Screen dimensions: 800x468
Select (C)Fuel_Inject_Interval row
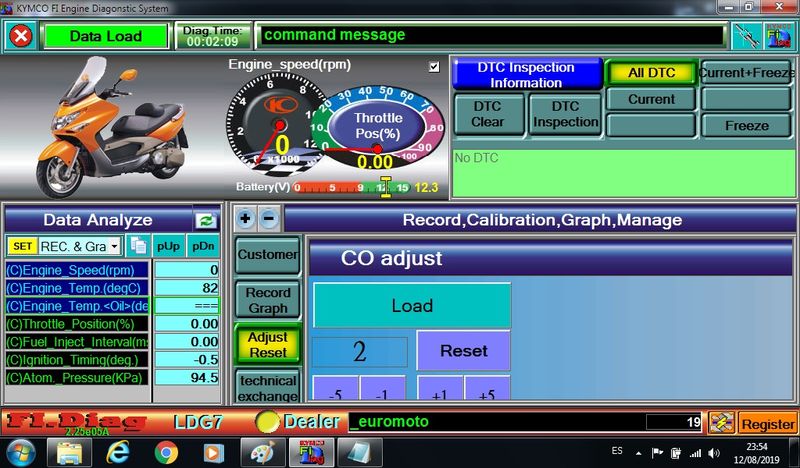pos(77,341)
